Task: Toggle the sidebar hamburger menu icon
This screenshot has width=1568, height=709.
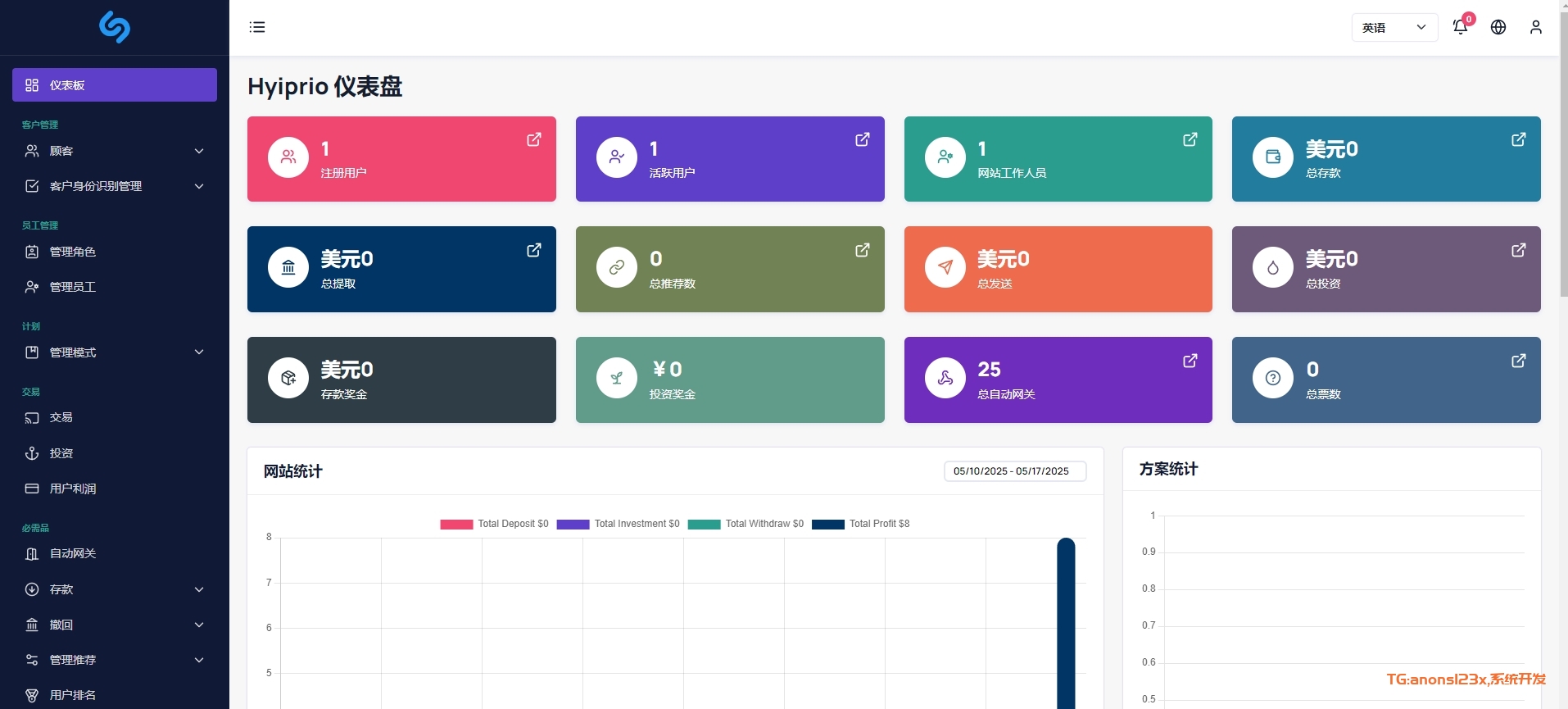Action: click(257, 27)
